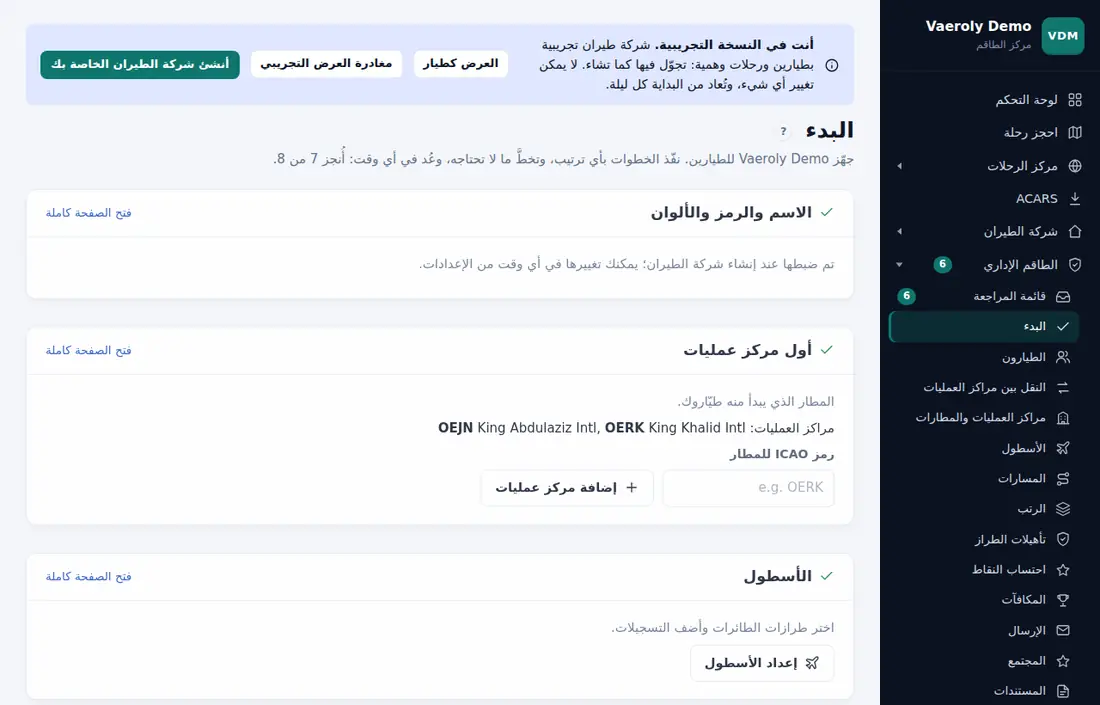
Task: Click إضافة مركز عمليات button
Action: pos(567,488)
